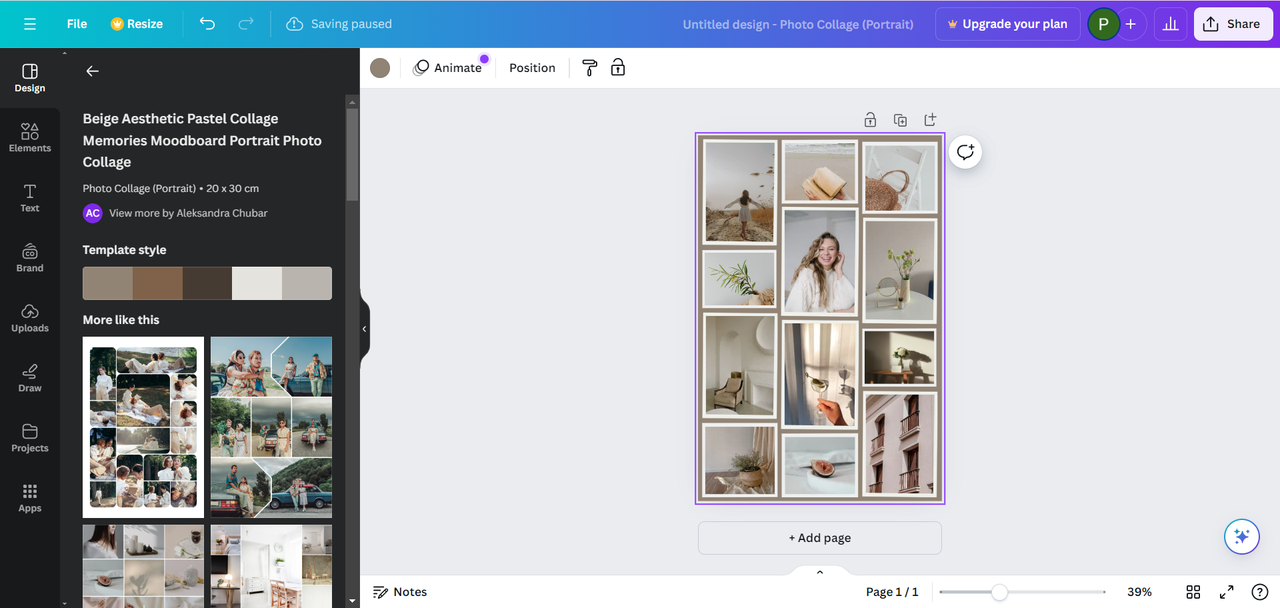This screenshot has height=608, width=1280.
Task: Open the Projects tab in sidebar
Action: (30, 438)
